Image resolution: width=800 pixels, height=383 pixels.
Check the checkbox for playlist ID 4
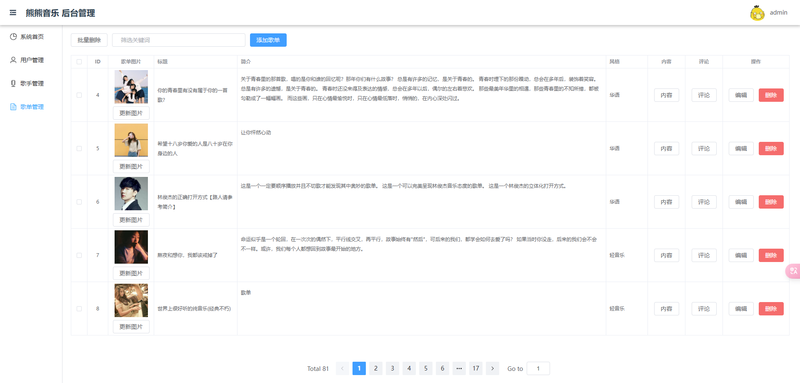[x=79, y=95]
